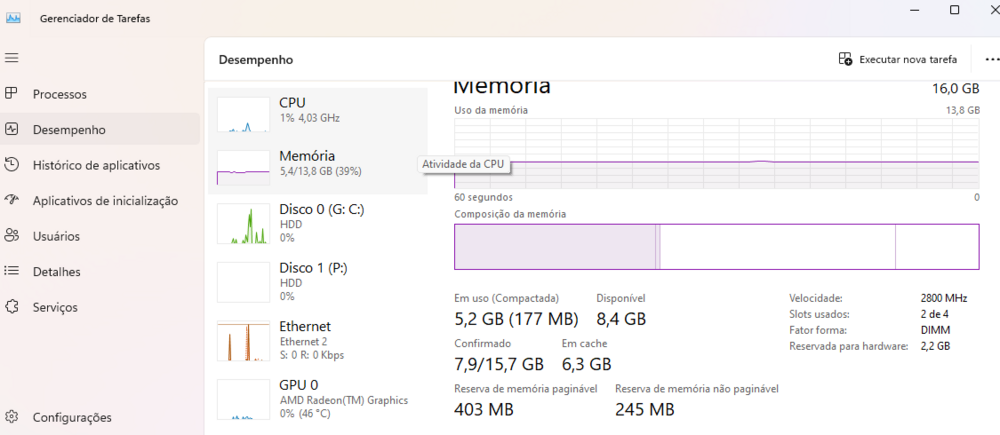Click the Histórico de aplicativos icon
This screenshot has height=435, width=1000.
point(12,165)
